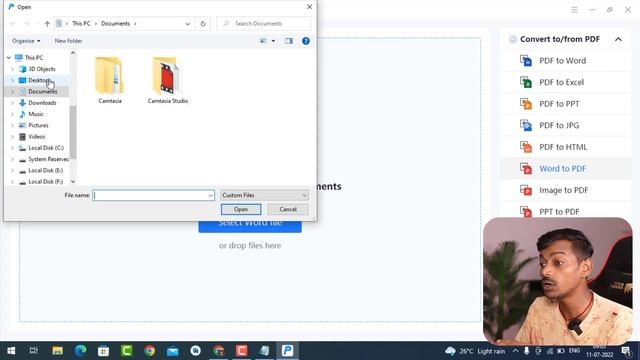The height and width of the screenshot is (360, 640).
Task: Select PDF to HTML conversion
Action: (563, 147)
